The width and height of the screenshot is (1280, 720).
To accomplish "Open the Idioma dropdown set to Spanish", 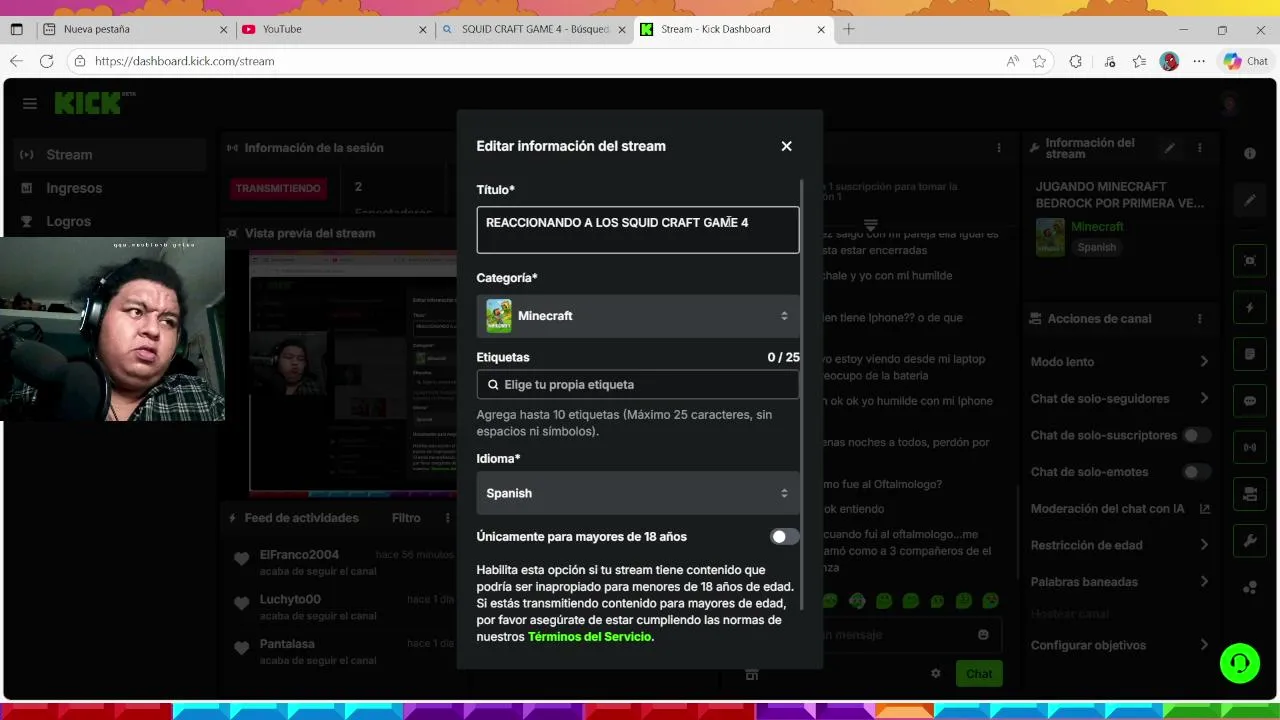I will [638, 493].
